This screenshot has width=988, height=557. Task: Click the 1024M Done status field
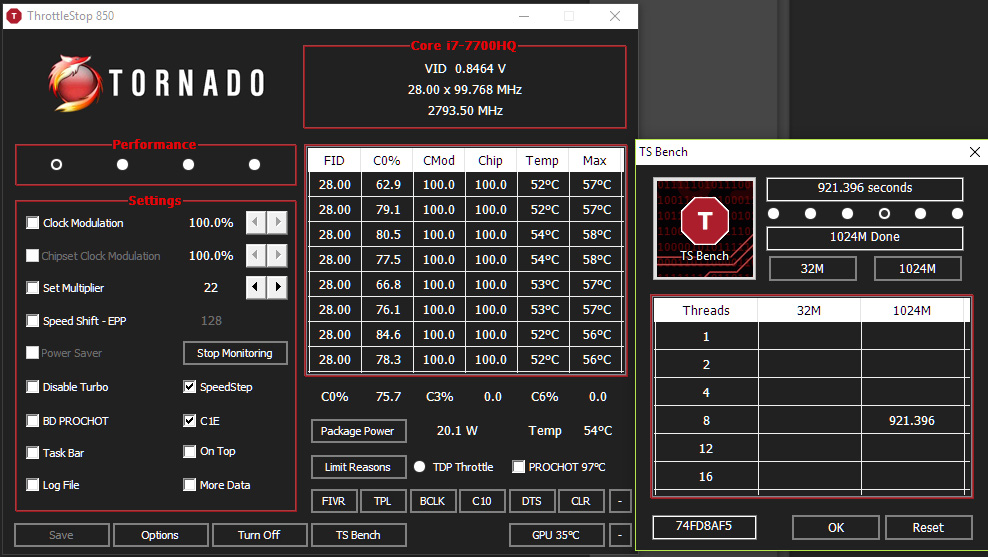point(864,238)
